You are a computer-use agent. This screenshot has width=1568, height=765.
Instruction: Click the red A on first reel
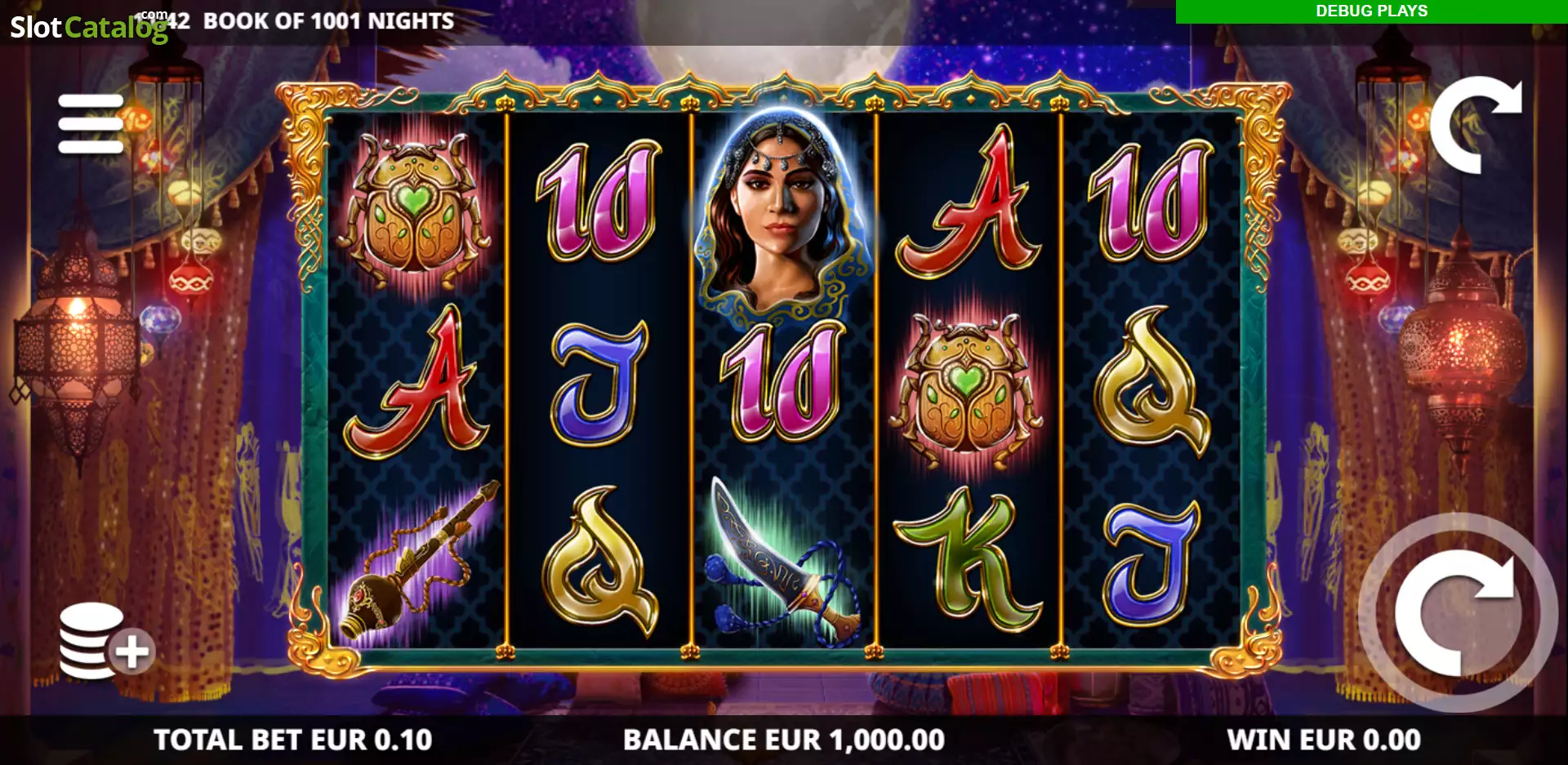click(x=416, y=383)
